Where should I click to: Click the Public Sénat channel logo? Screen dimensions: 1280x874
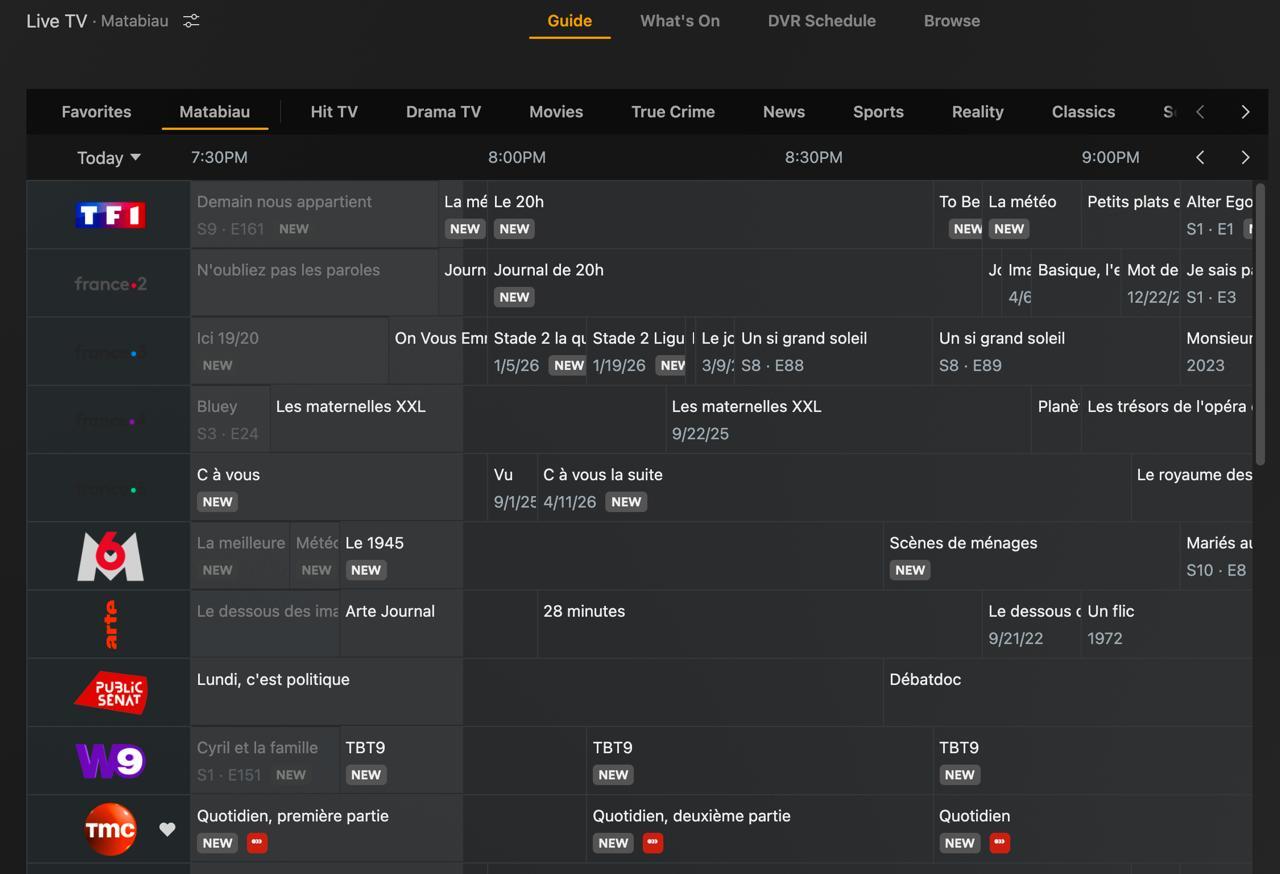110,692
